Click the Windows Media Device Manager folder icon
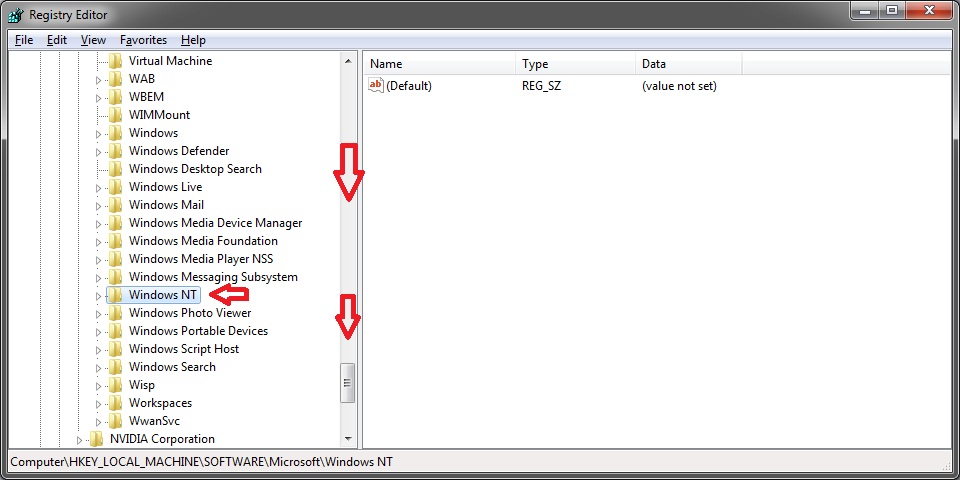The image size is (960, 480). pos(115,223)
